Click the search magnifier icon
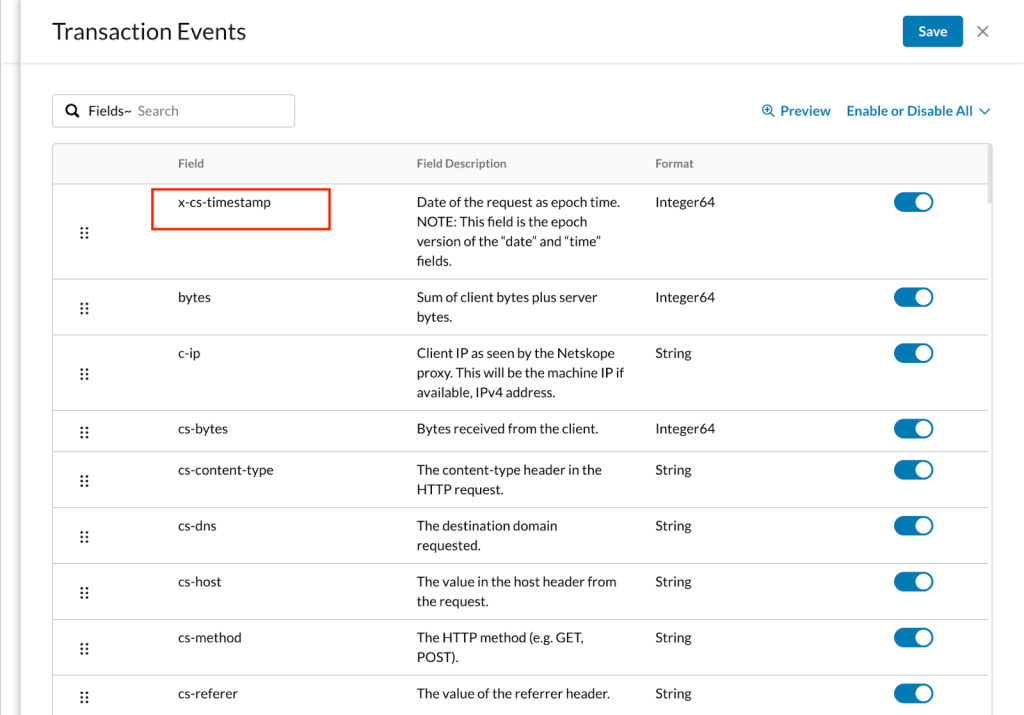The height and width of the screenshot is (715, 1024). (72, 111)
